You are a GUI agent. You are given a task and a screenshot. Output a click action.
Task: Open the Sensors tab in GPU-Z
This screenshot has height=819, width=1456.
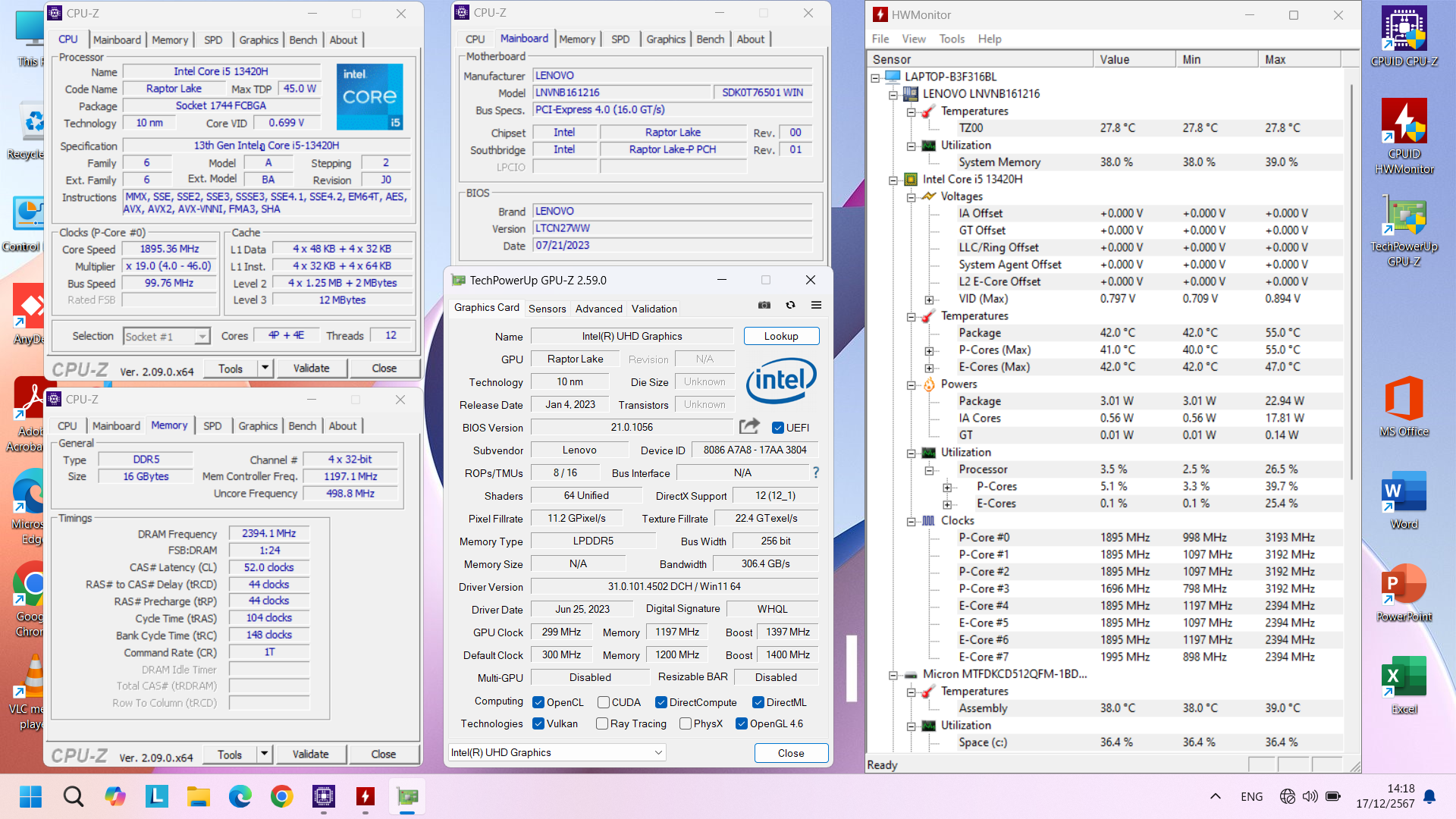(x=548, y=309)
